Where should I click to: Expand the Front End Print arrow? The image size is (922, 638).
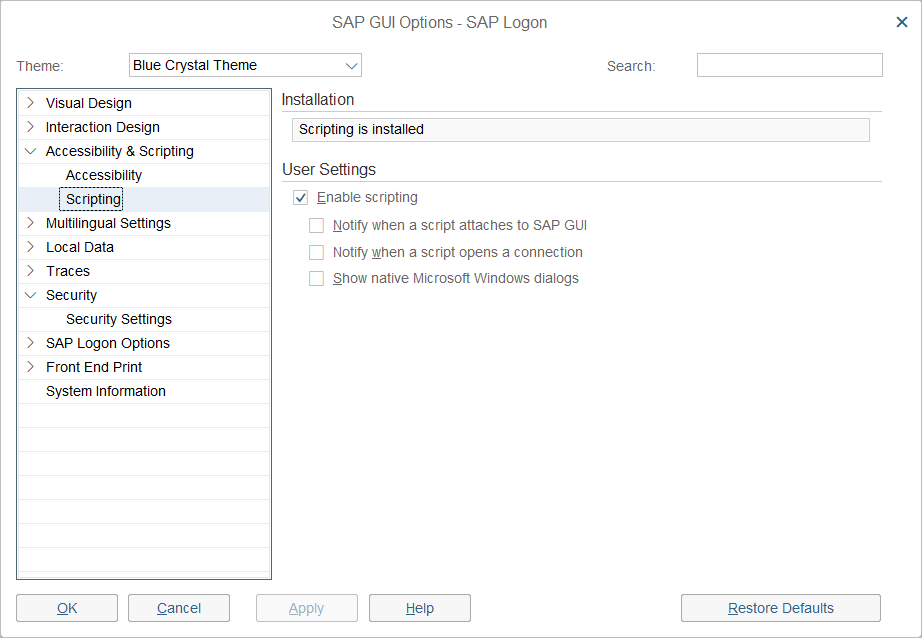pyautogui.click(x=31, y=366)
